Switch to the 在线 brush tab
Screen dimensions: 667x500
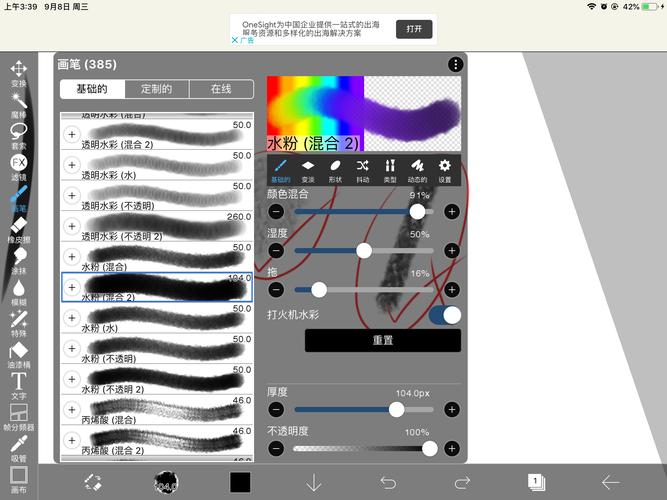pos(221,89)
